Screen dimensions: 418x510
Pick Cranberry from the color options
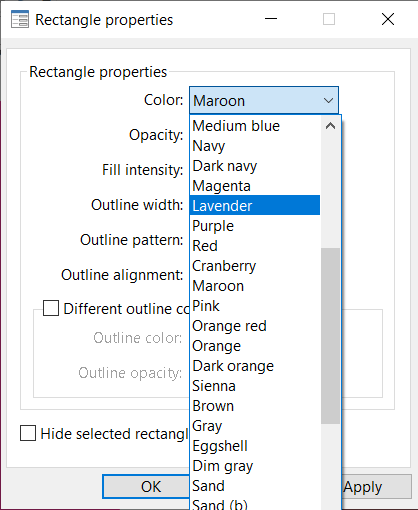click(255, 266)
